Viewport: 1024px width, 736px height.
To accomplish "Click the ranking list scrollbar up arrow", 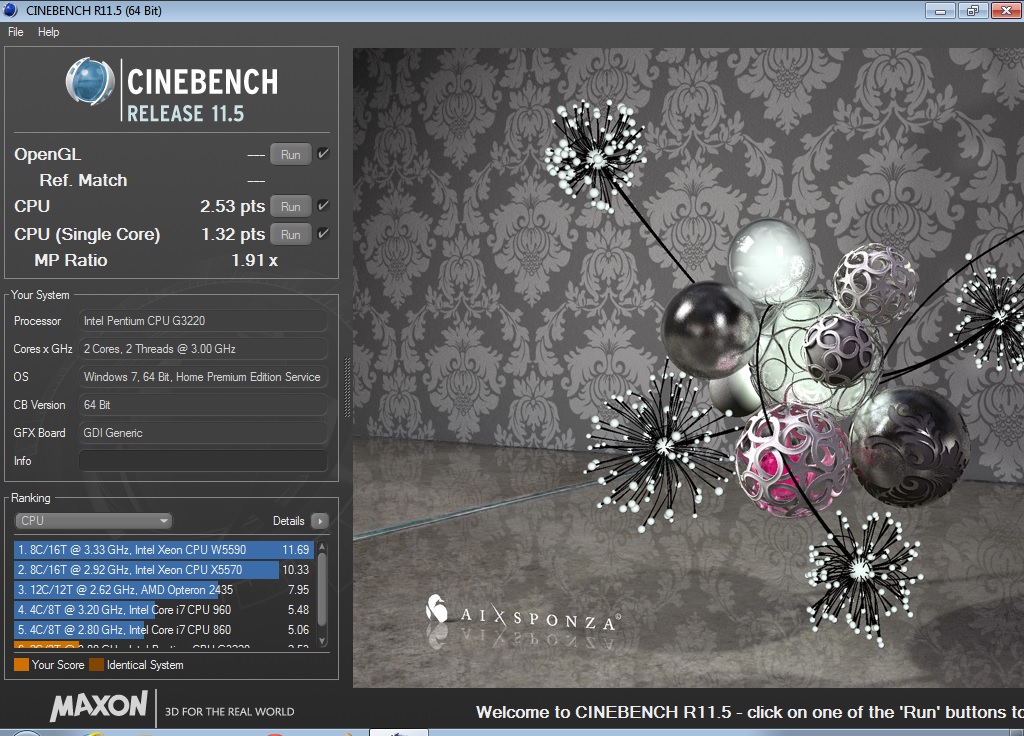I will 322,547.
